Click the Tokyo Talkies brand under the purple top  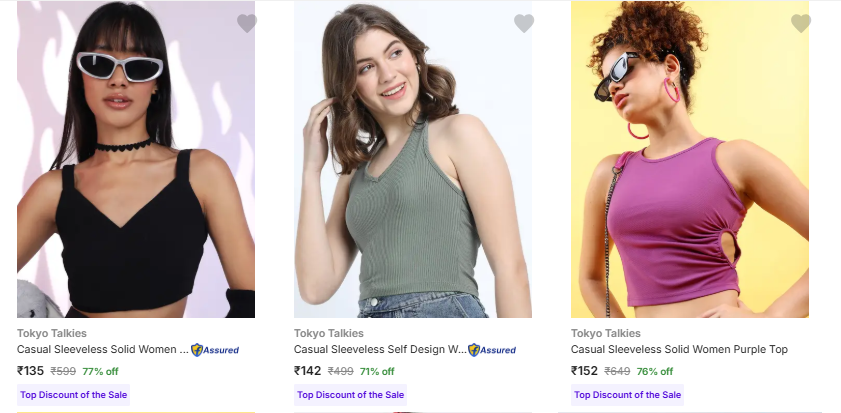pos(606,333)
